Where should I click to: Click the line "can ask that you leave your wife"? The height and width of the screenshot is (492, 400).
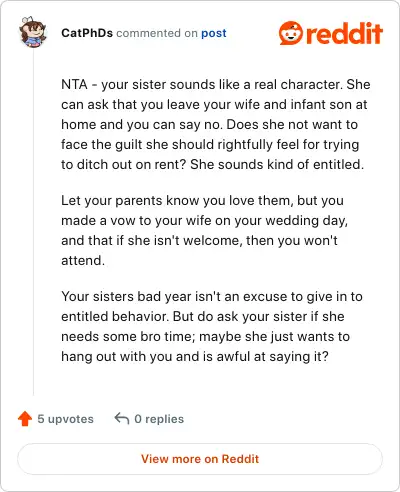(x=214, y=104)
